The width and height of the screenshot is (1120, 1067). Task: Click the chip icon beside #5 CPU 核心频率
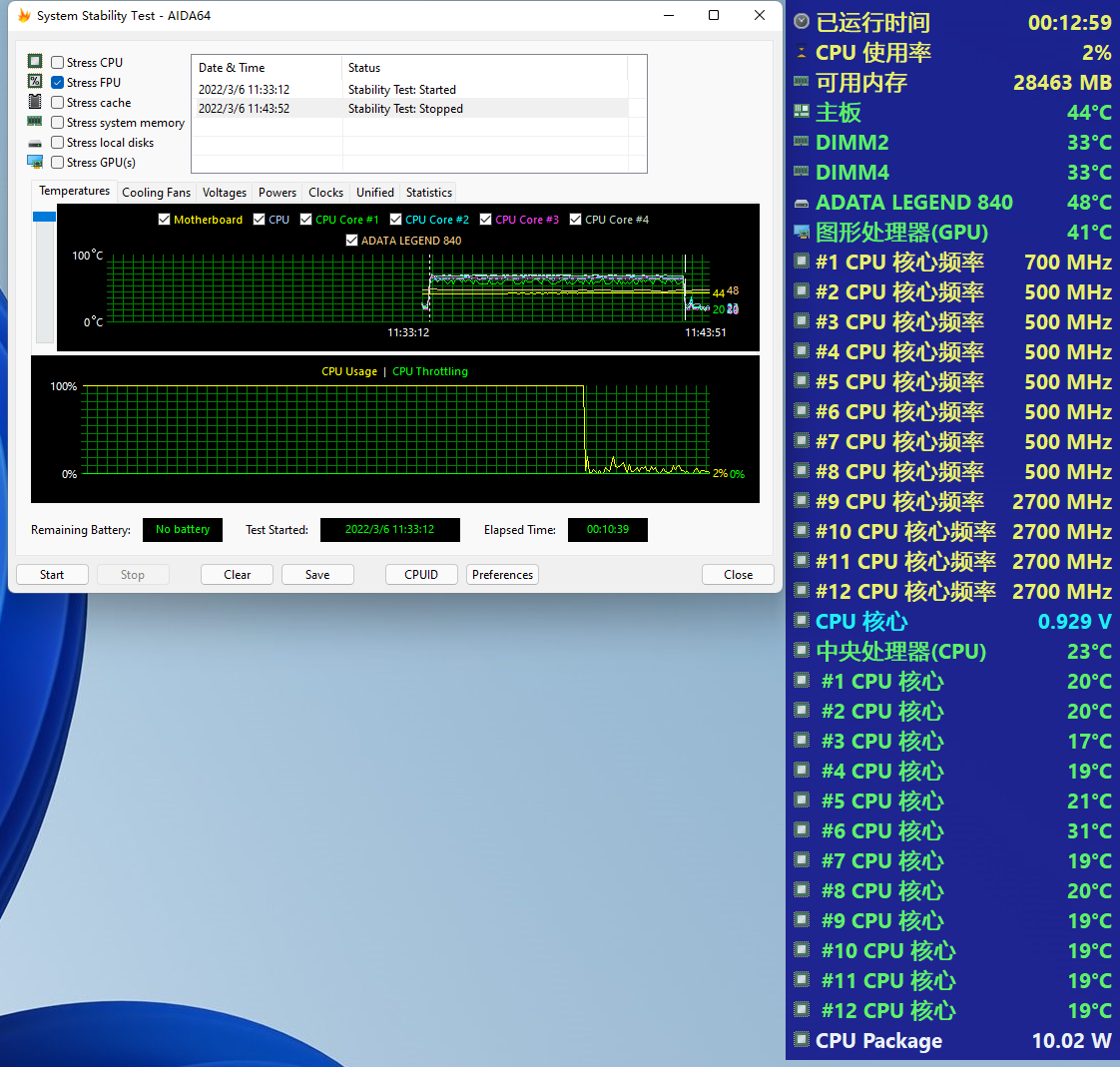point(802,380)
